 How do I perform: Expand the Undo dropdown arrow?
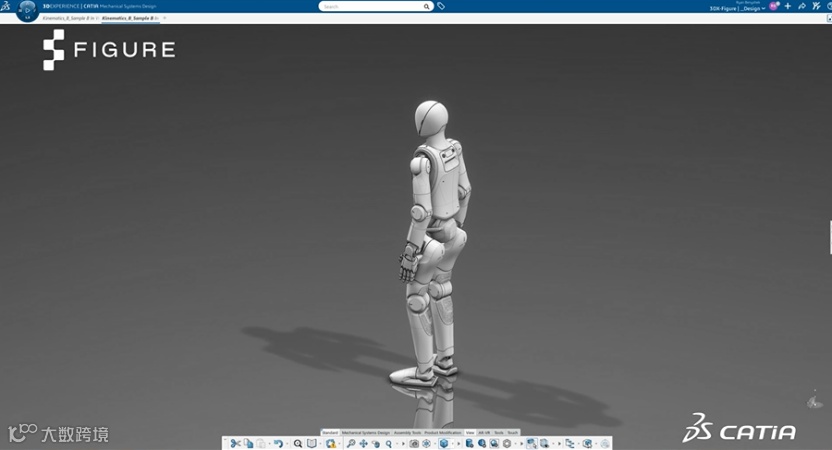(288, 444)
